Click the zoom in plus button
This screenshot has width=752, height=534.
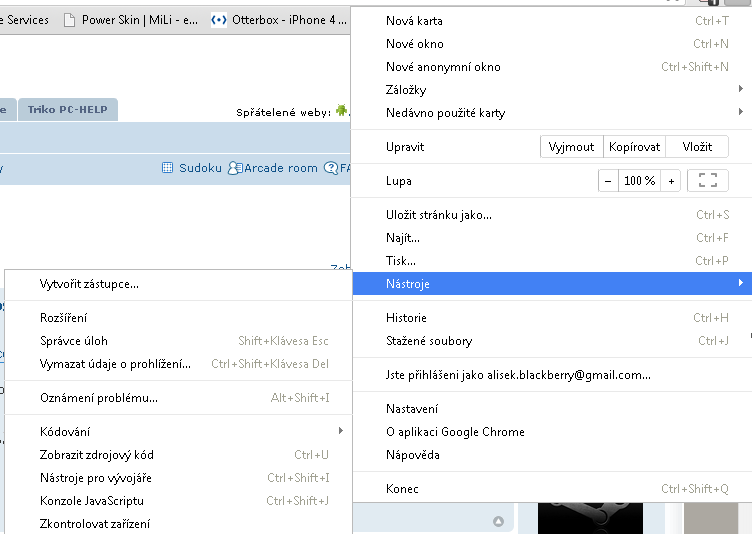pyautogui.click(x=671, y=181)
